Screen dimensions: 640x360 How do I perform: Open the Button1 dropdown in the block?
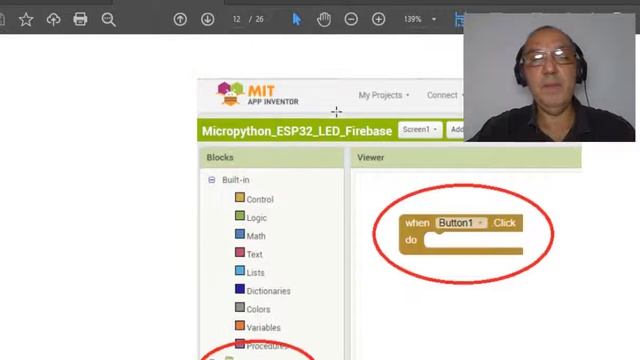(461, 223)
